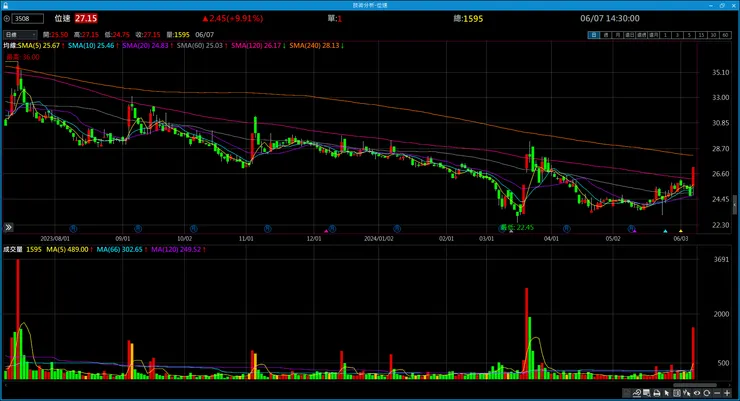Zoom out chart with minus icon
Image resolution: width=740 pixels, height=401 pixels.
tap(717, 393)
